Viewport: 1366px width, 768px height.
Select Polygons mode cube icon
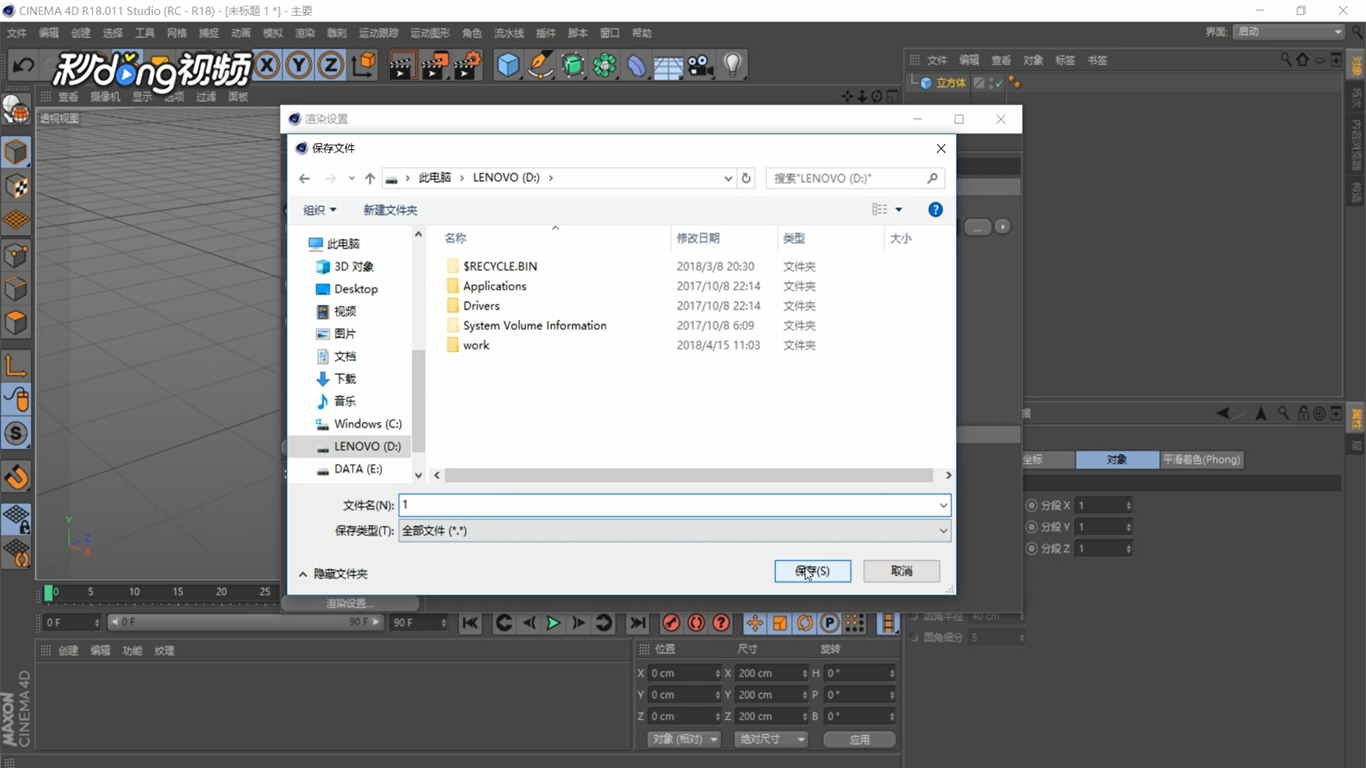(x=16, y=323)
